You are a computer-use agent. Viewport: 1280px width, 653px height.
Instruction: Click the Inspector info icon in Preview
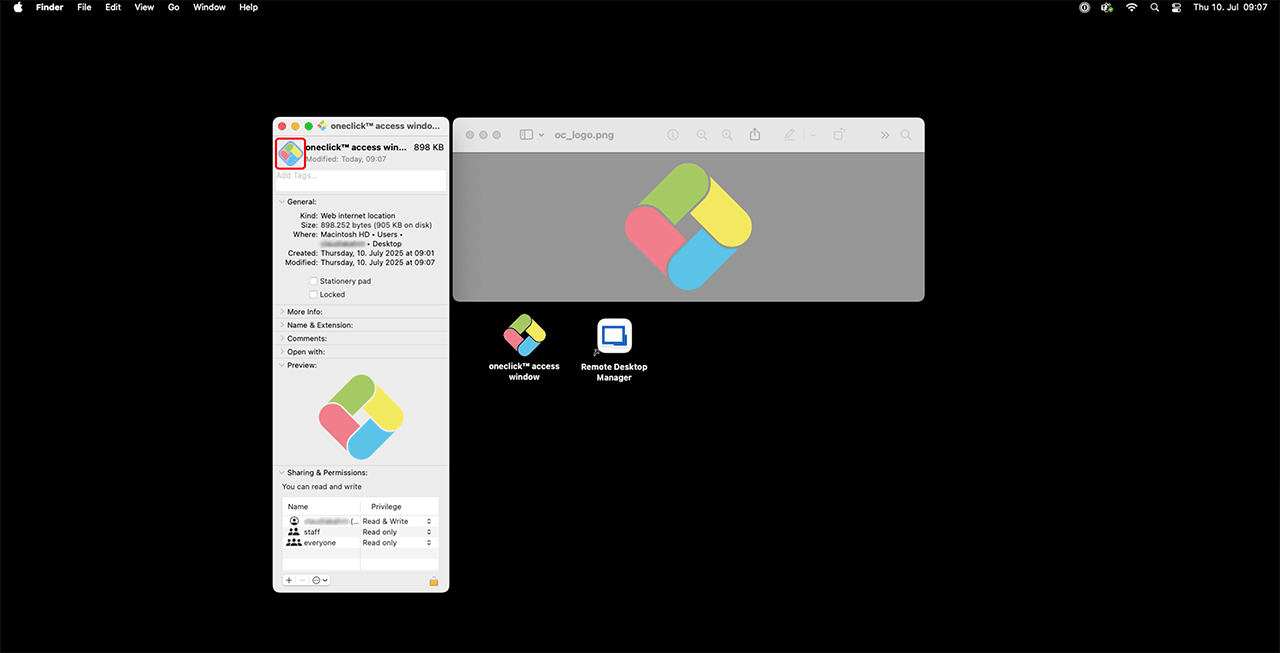(673, 135)
